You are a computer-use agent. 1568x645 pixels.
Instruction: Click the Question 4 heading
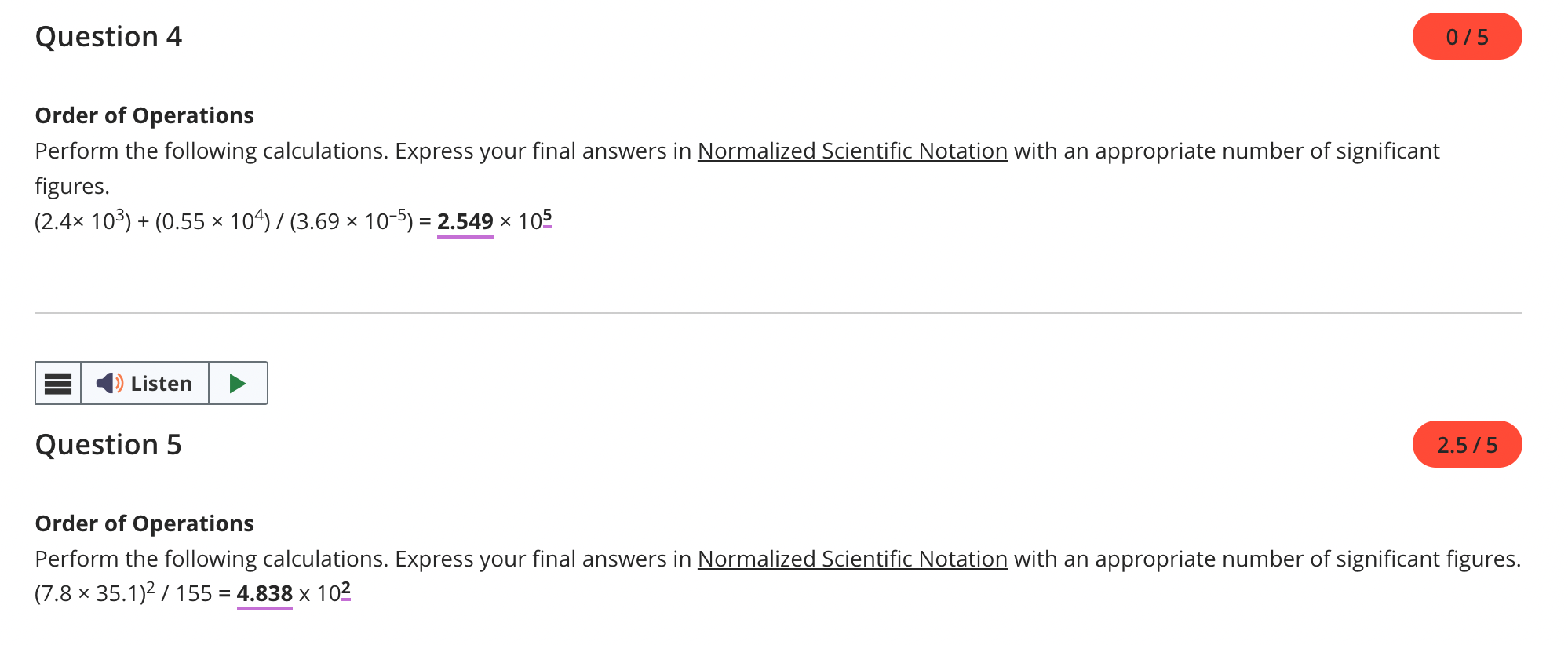point(108,35)
